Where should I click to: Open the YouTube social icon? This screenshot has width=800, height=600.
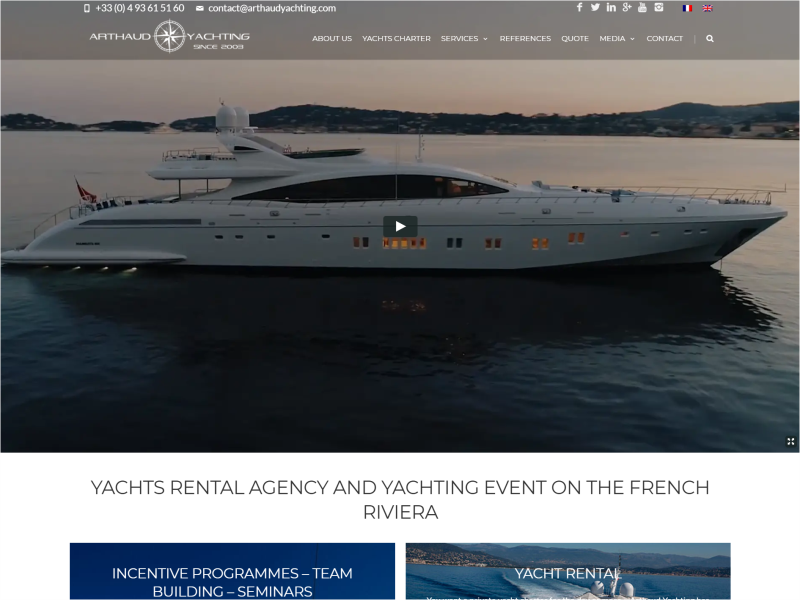point(642,7)
